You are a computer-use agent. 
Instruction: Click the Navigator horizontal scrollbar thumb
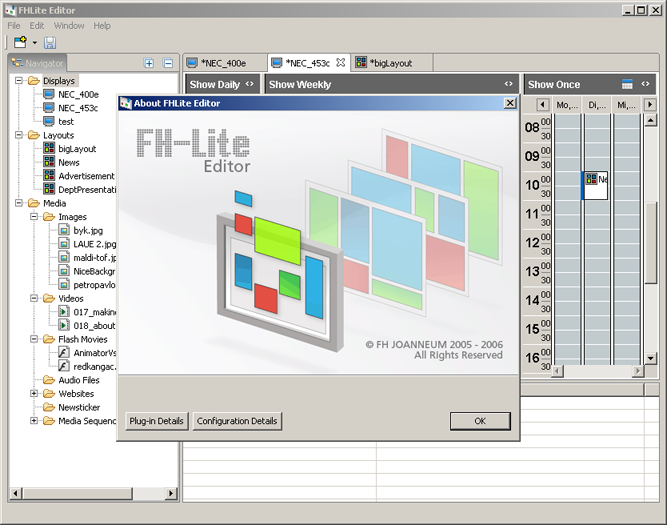pos(77,494)
